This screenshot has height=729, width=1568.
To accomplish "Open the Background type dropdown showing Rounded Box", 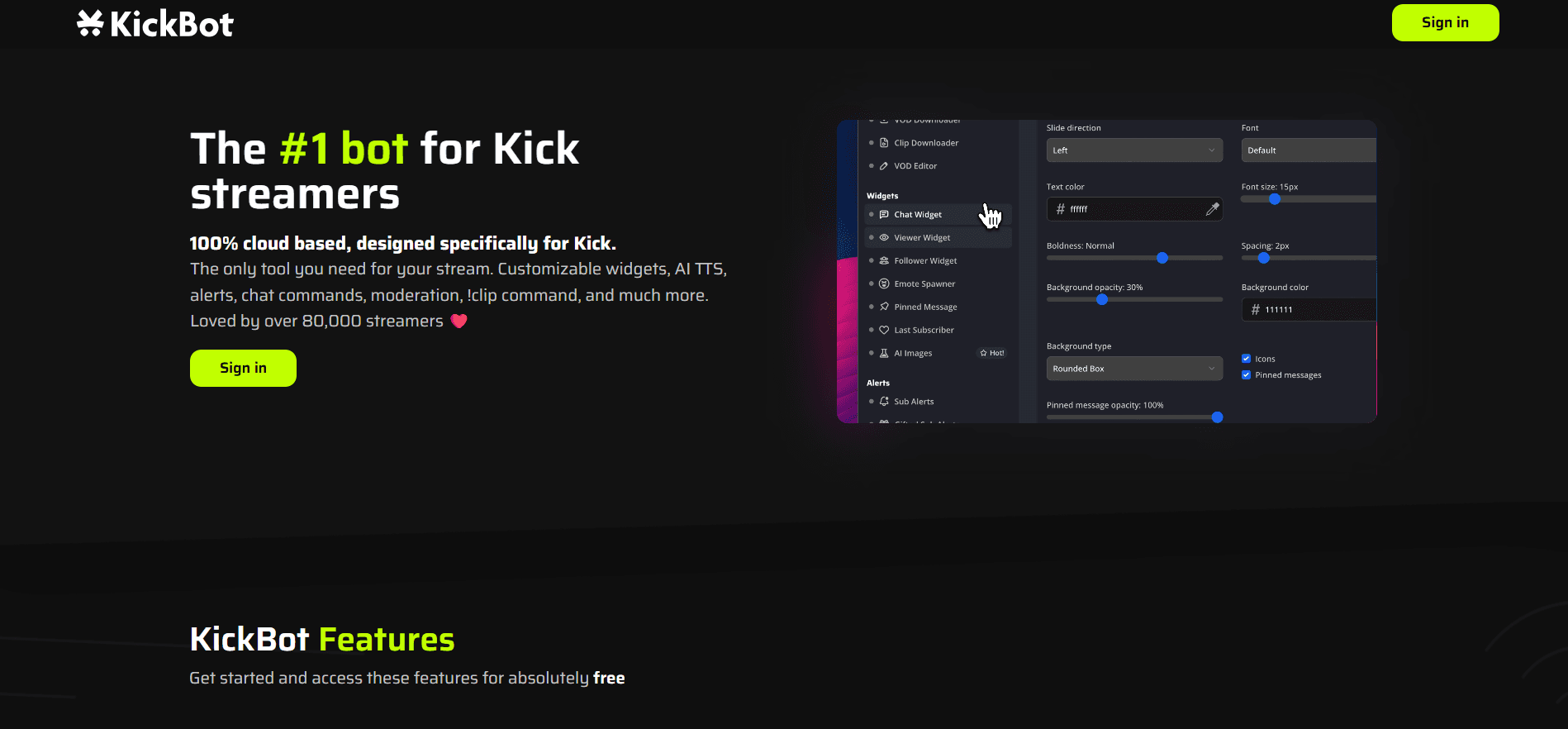I will pyautogui.click(x=1134, y=369).
